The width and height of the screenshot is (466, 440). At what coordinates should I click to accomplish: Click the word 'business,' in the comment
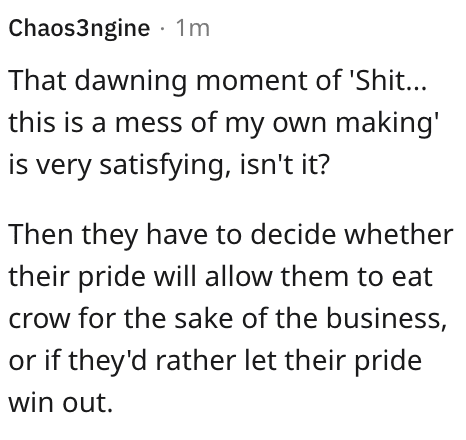click(x=386, y=318)
